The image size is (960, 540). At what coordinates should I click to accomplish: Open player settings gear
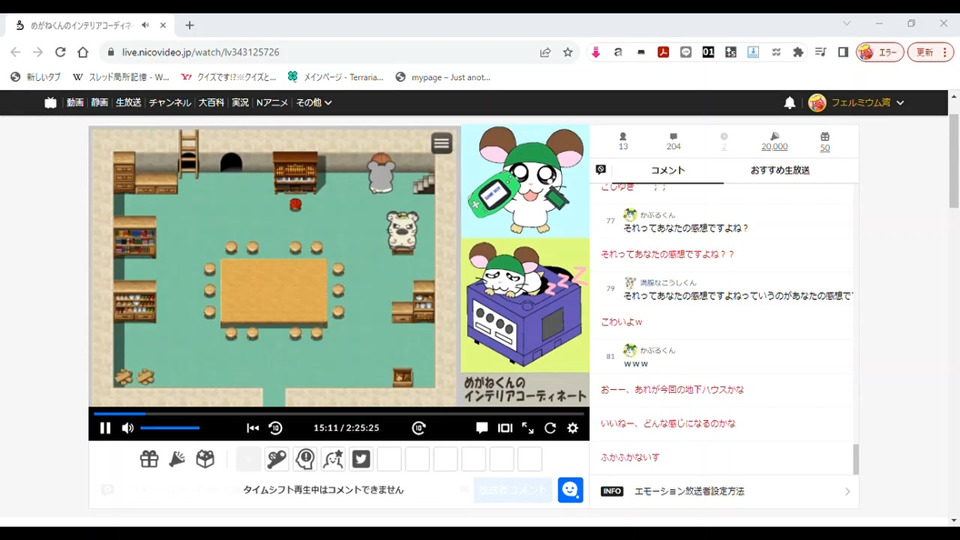click(572, 428)
